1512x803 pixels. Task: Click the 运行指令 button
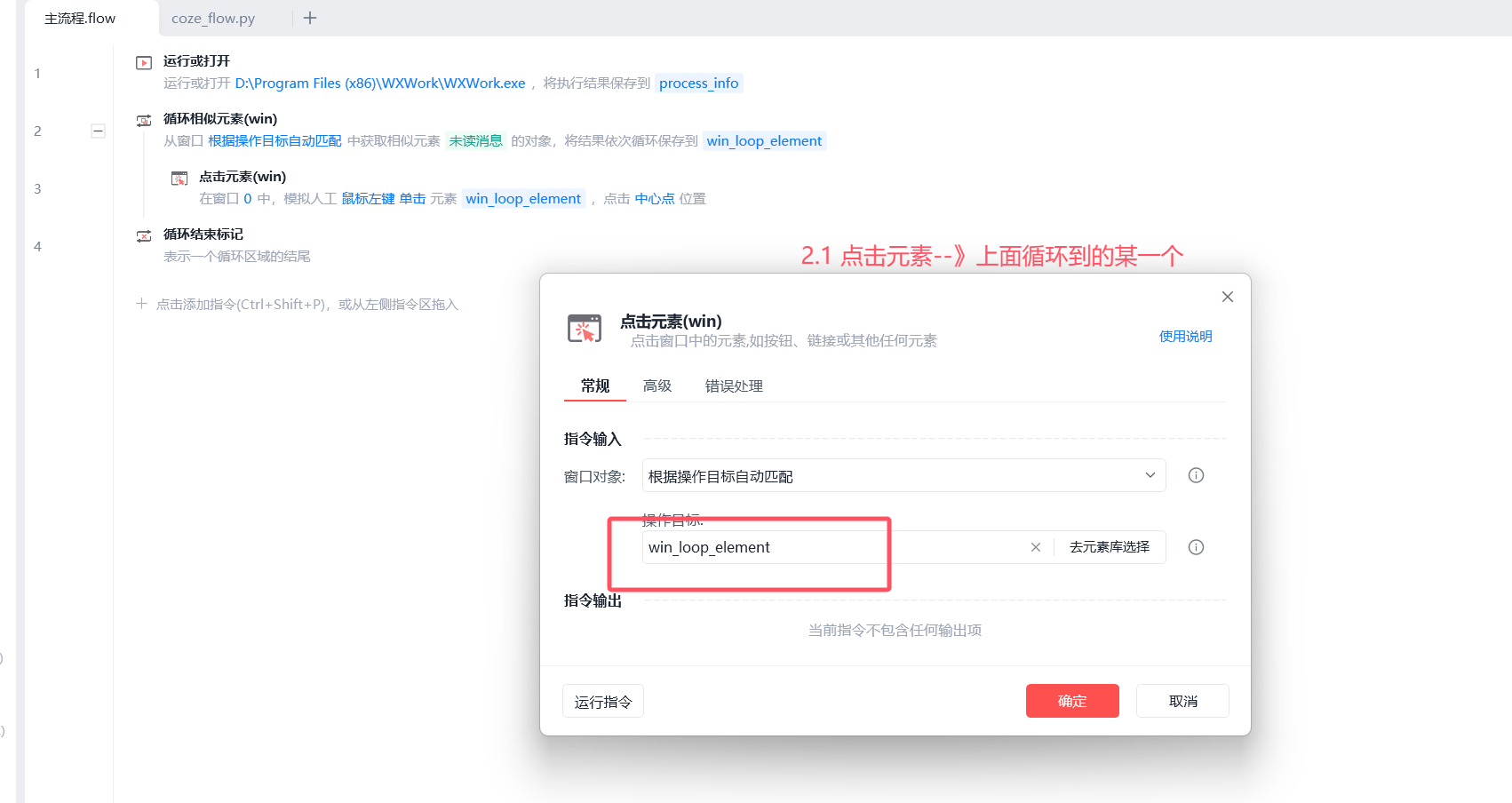pyautogui.click(x=603, y=701)
